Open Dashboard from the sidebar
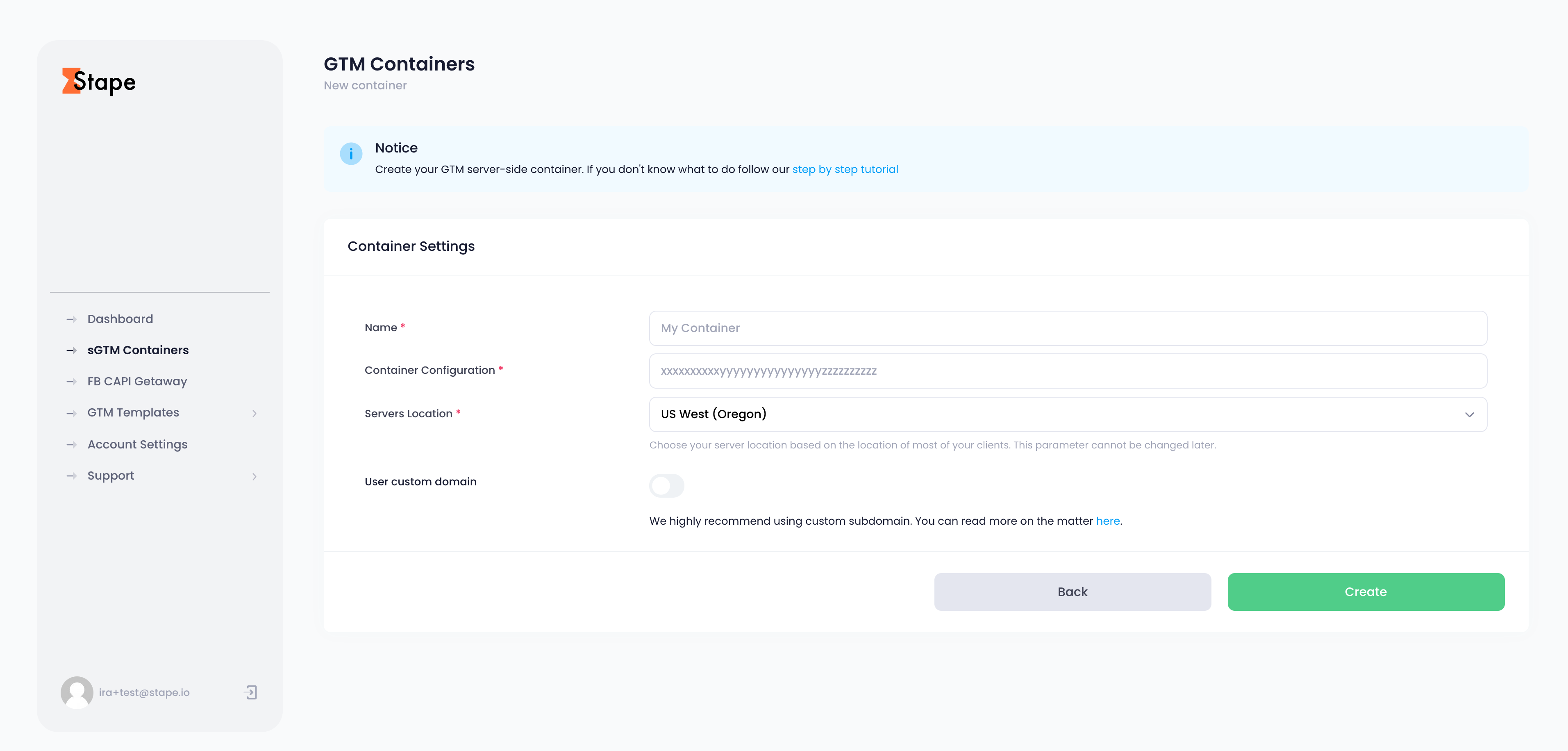 [x=120, y=319]
